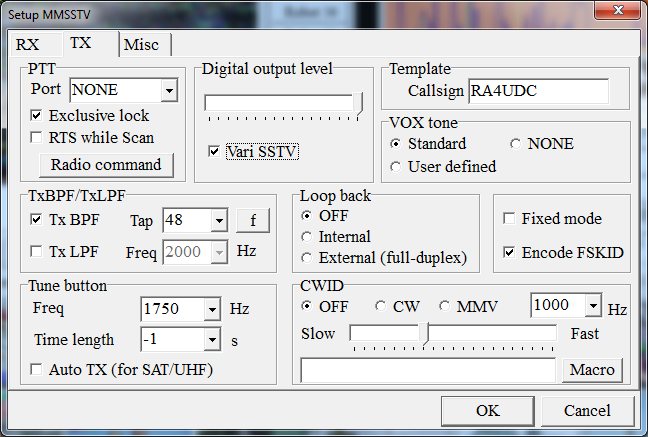Adjust the Digital output level slider

click(358, 104)
